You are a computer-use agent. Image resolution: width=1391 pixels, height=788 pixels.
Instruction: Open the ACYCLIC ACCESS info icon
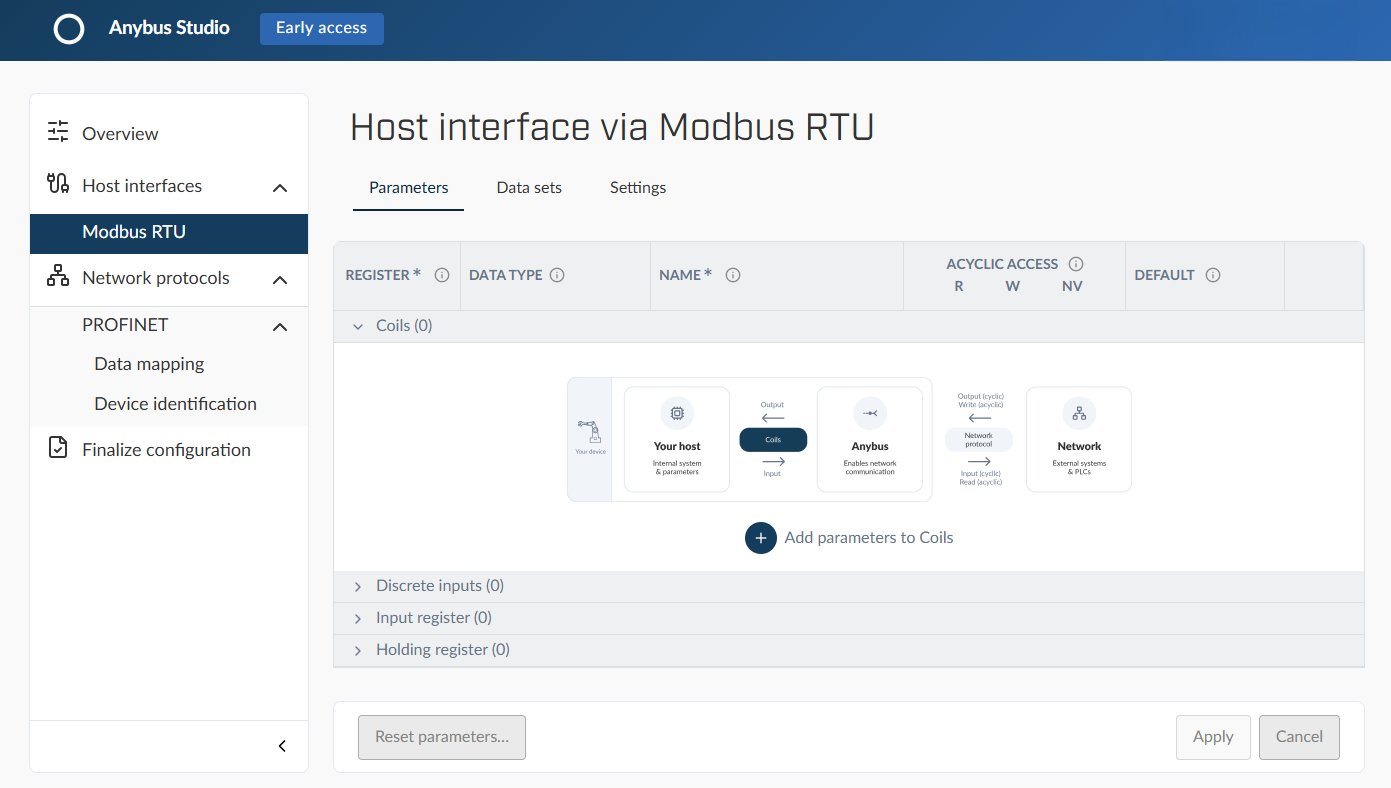(x=1076, y=264)
